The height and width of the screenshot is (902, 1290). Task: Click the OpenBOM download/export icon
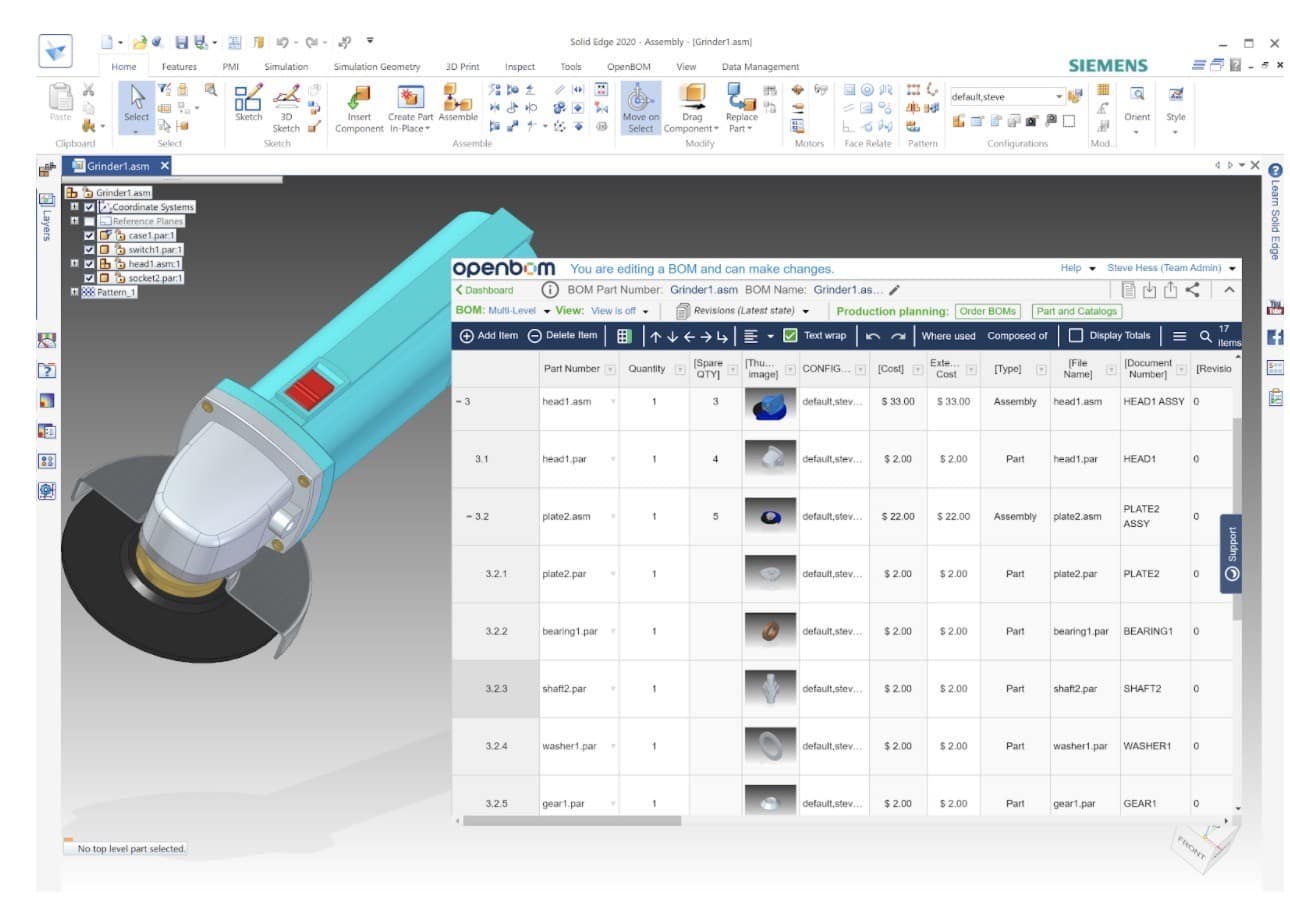point(1149,290)
